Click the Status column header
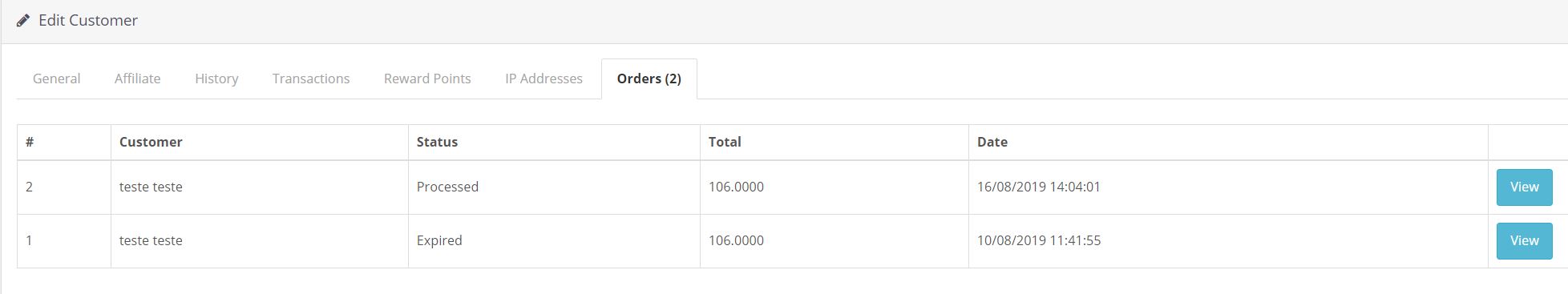This screenshot has height=294, width=1568. 437,142
